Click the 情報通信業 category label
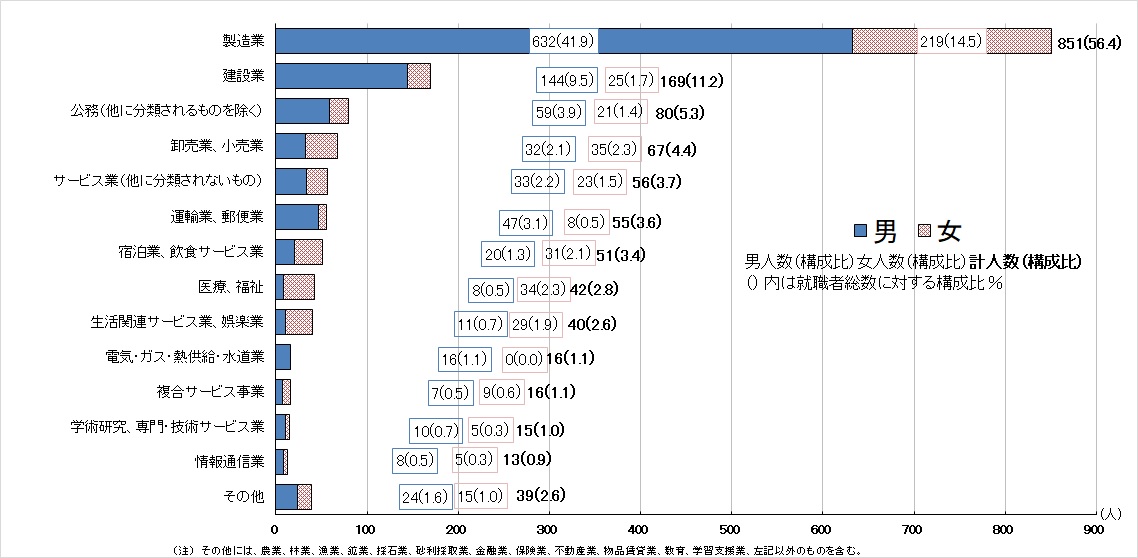Viewport: 1138px width, 558px height. (229, 461)
